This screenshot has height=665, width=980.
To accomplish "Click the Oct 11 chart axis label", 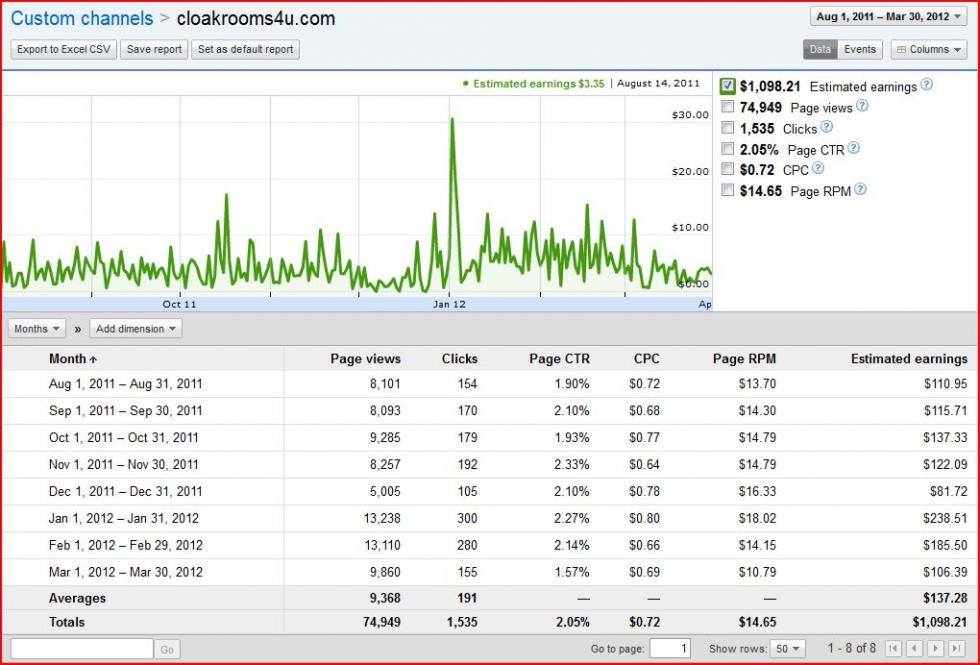I will [x=179, y=304].
